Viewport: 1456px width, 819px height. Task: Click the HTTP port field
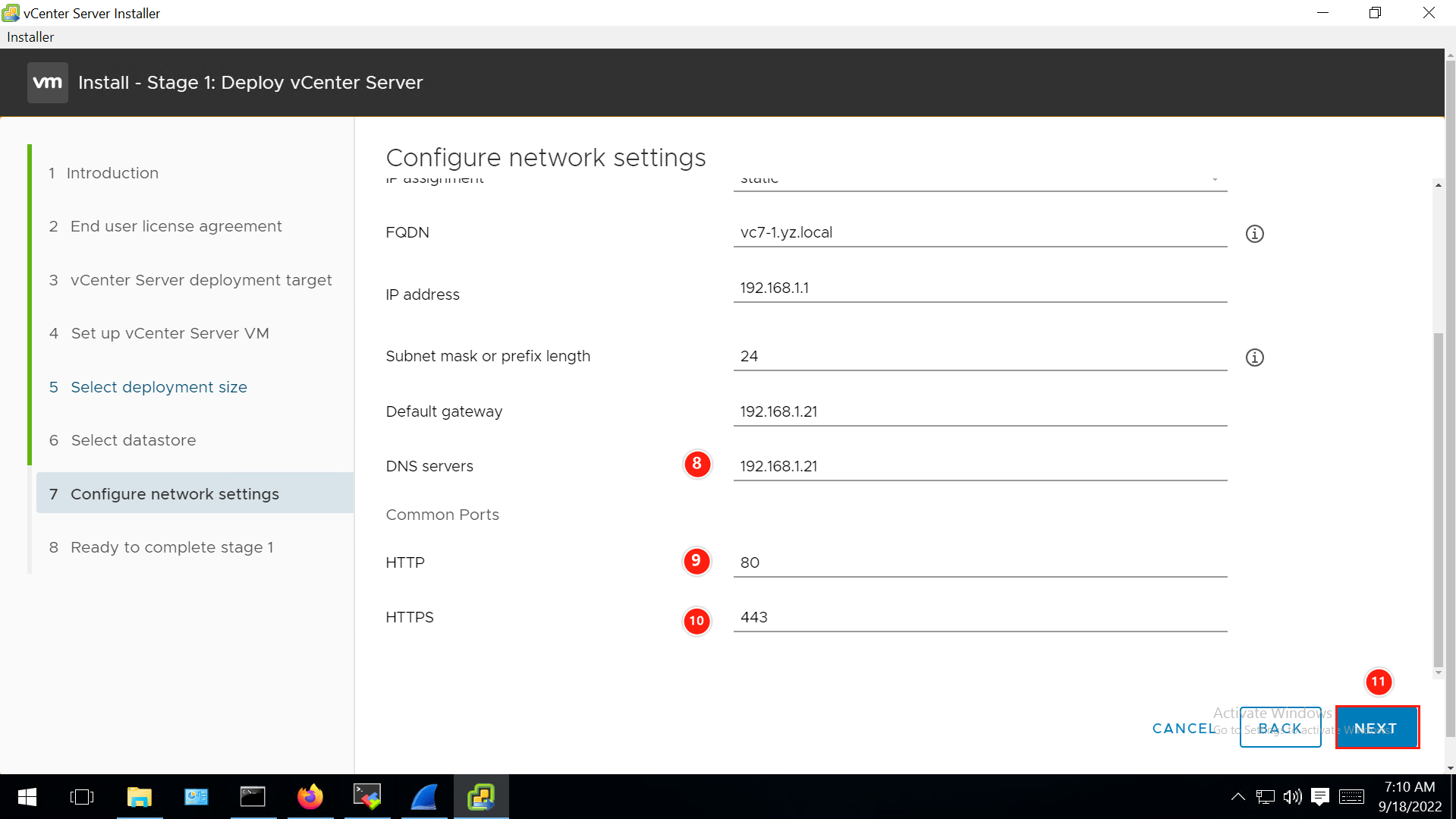click(x=980, y=563)
